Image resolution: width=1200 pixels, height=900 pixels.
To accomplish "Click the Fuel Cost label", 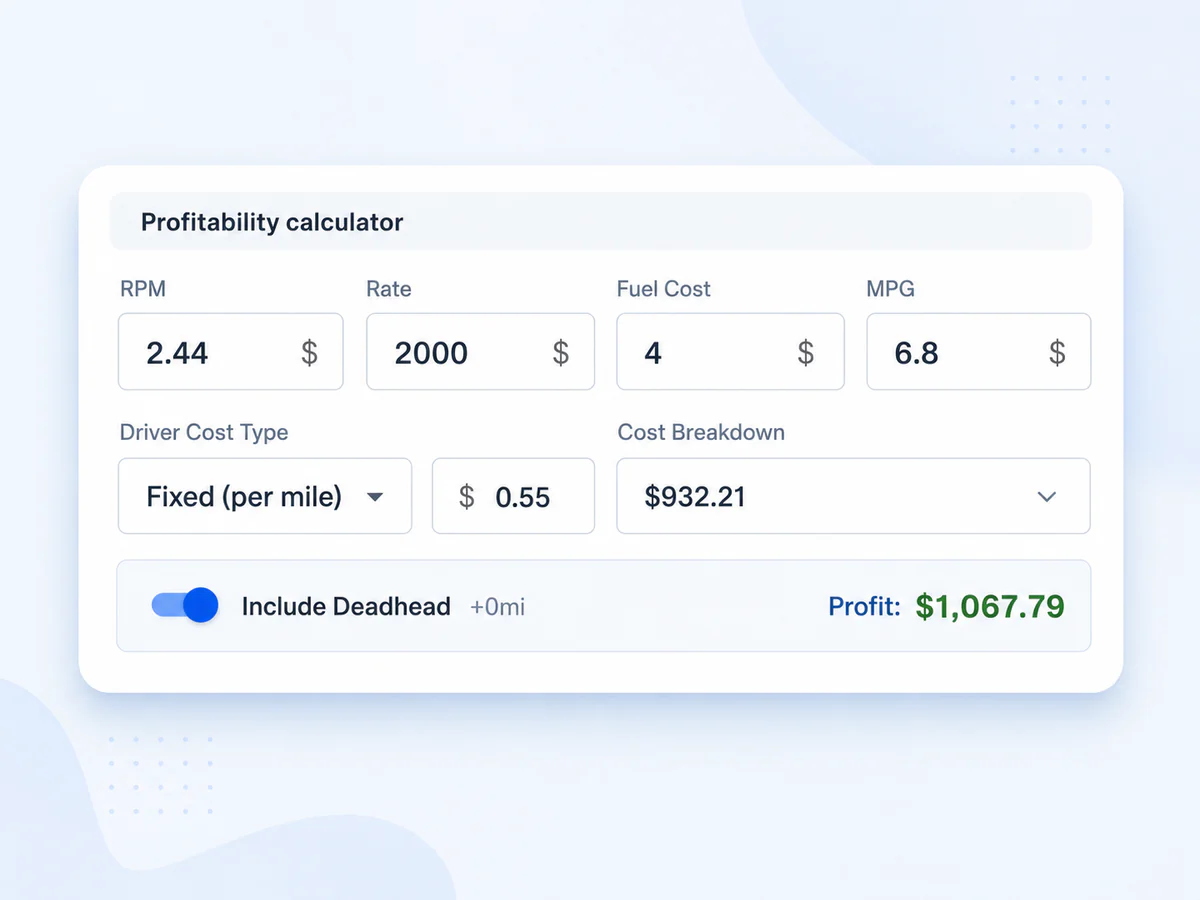I will pos(664,289).
